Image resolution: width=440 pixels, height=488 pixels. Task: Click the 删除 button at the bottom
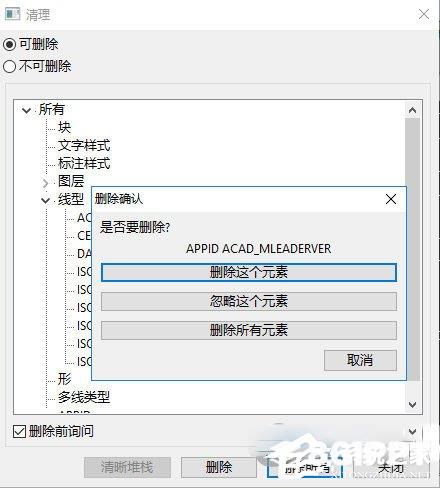point(219,467)
